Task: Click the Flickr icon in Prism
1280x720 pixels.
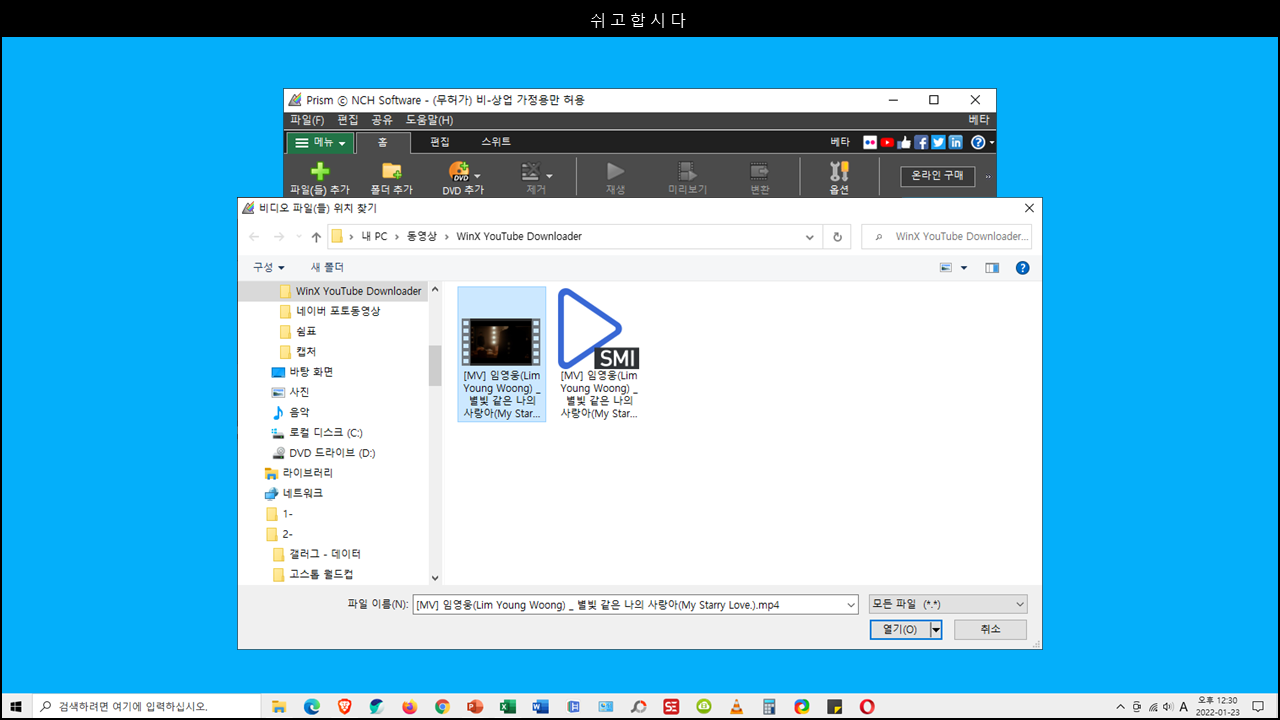Action: click(x=870, y=143)
